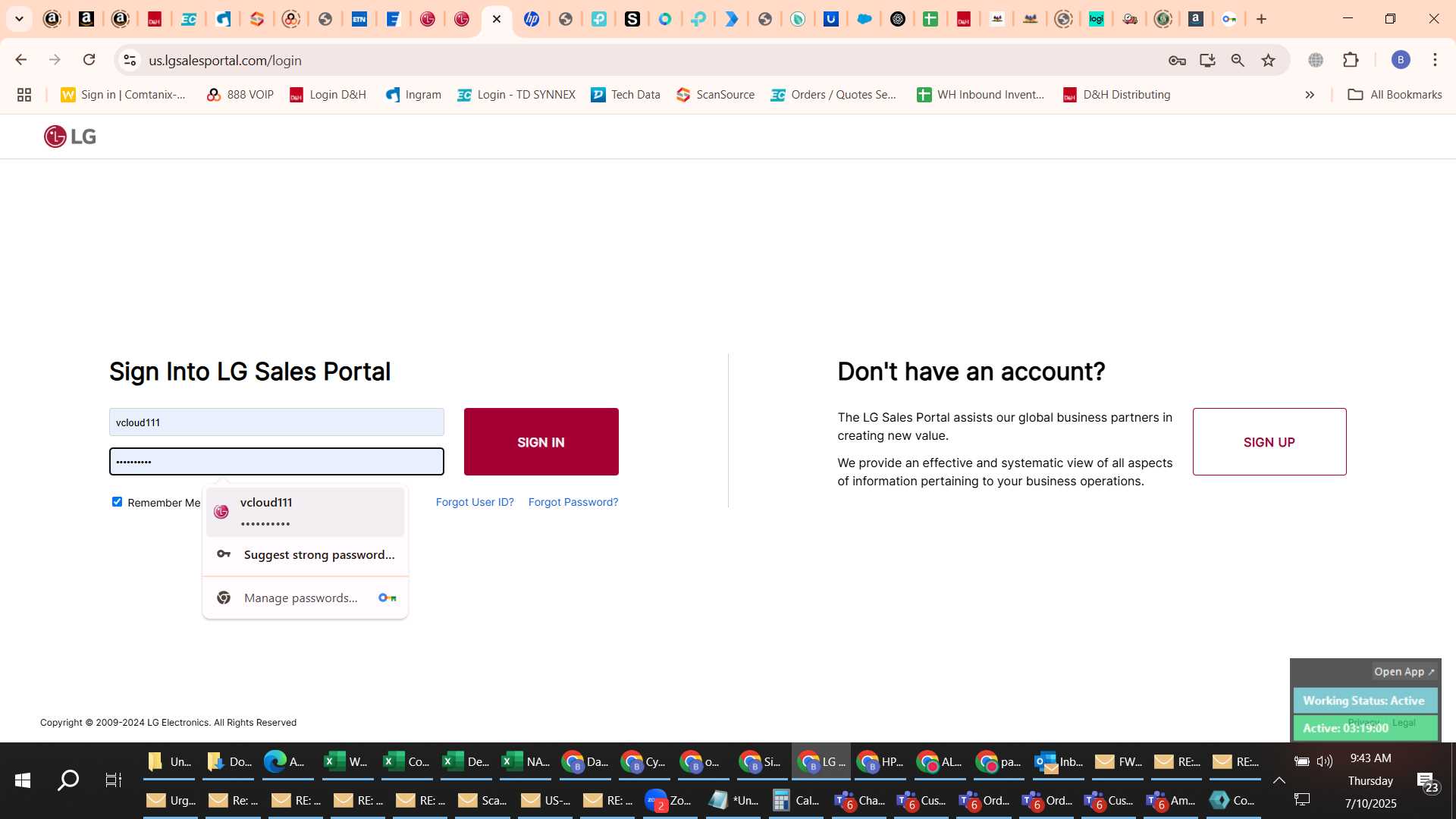Switch to the first Amazon 'a' tab

[52, 19]
